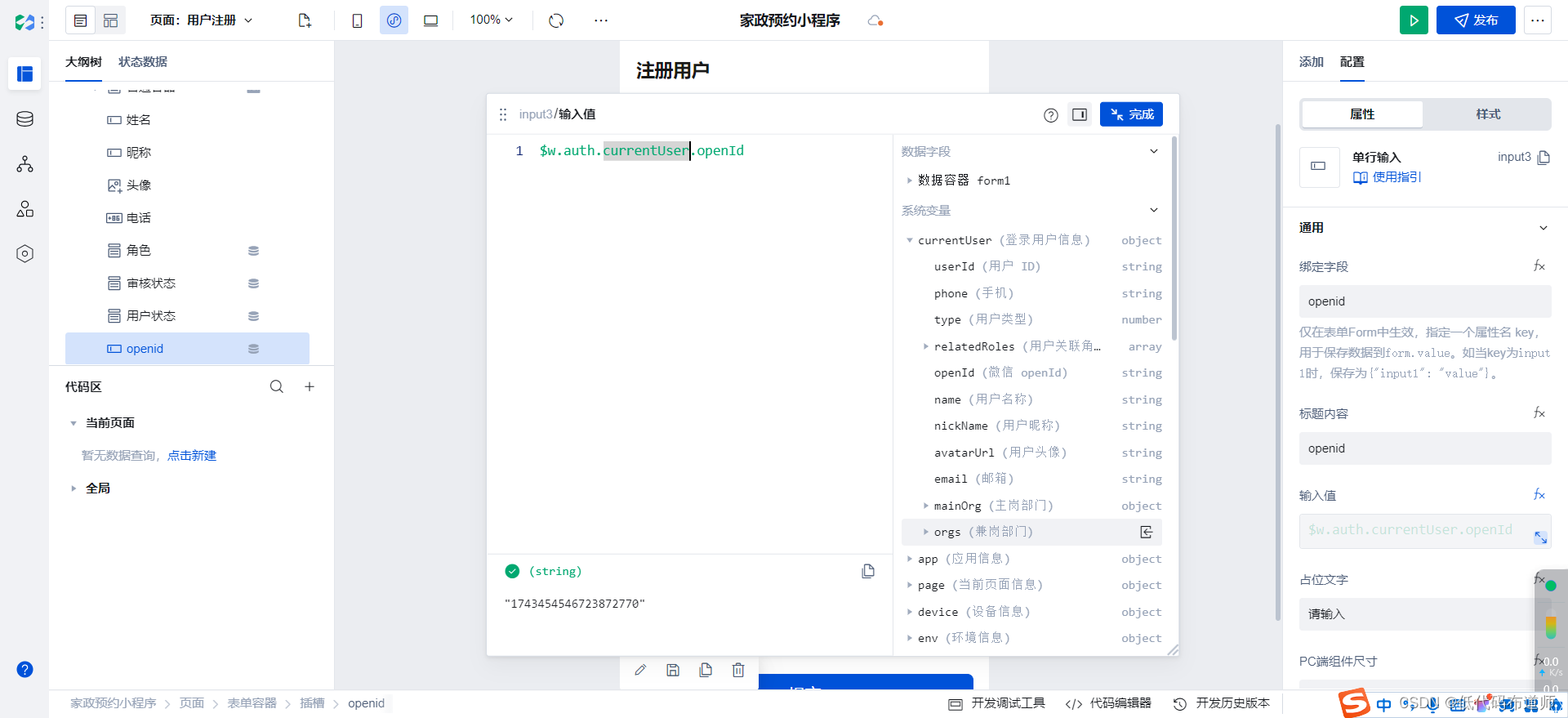
Task: Expand the 全局 code section
Action: click(73, 488)
